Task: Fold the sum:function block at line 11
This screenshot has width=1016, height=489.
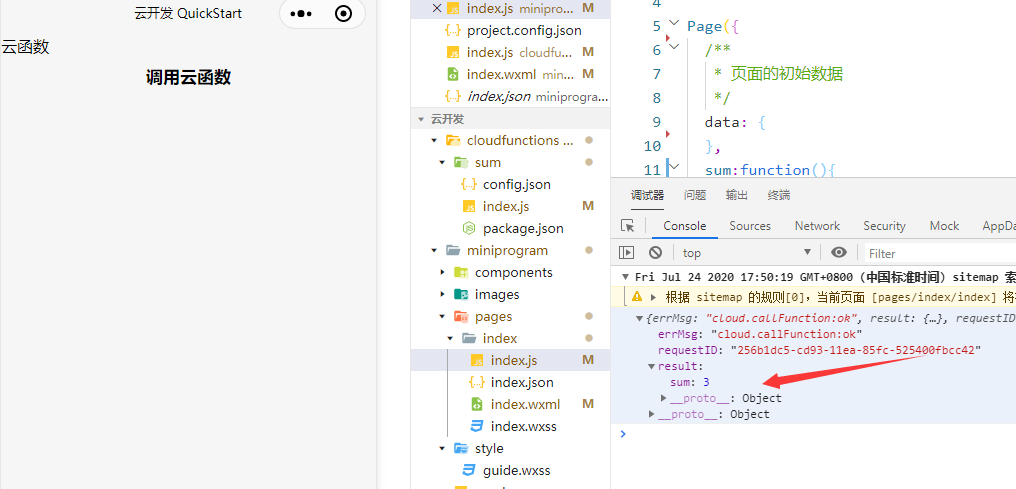Action: coord(674,166)
